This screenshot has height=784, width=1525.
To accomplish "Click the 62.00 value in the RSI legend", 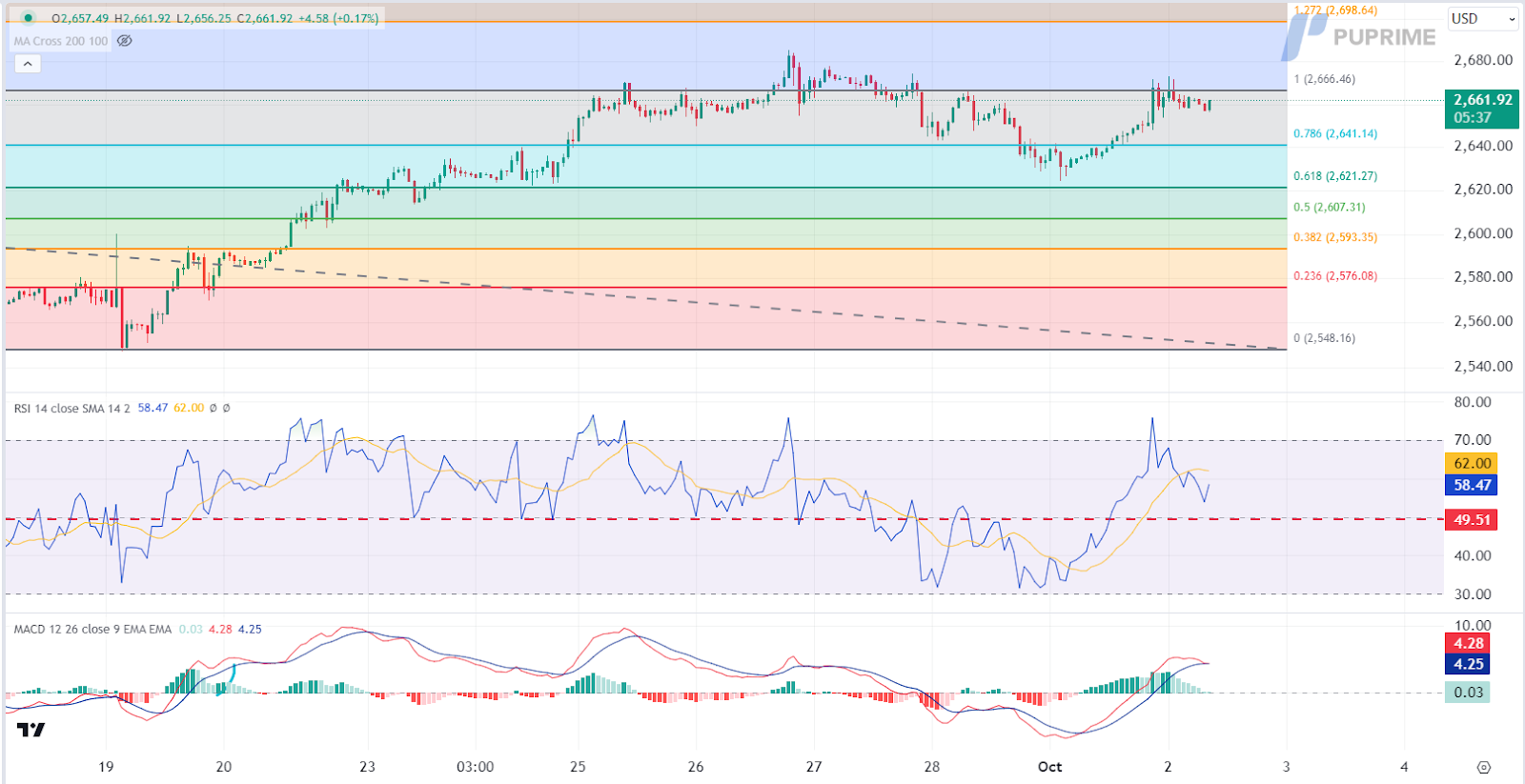I will coord(189,408).
